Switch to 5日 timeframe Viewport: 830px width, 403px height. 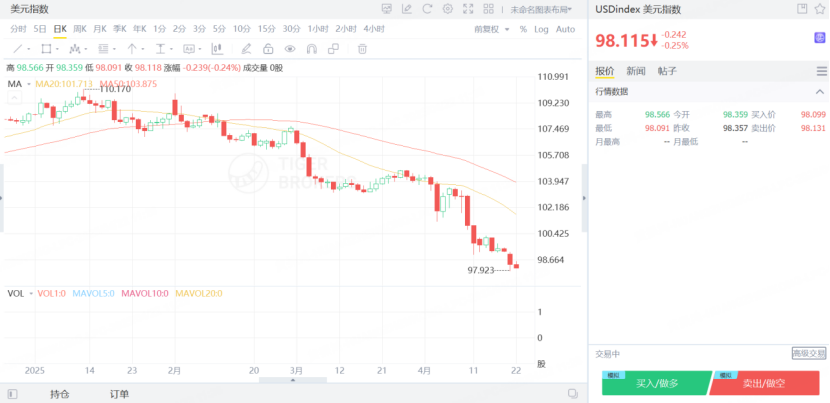coord(40,29)
